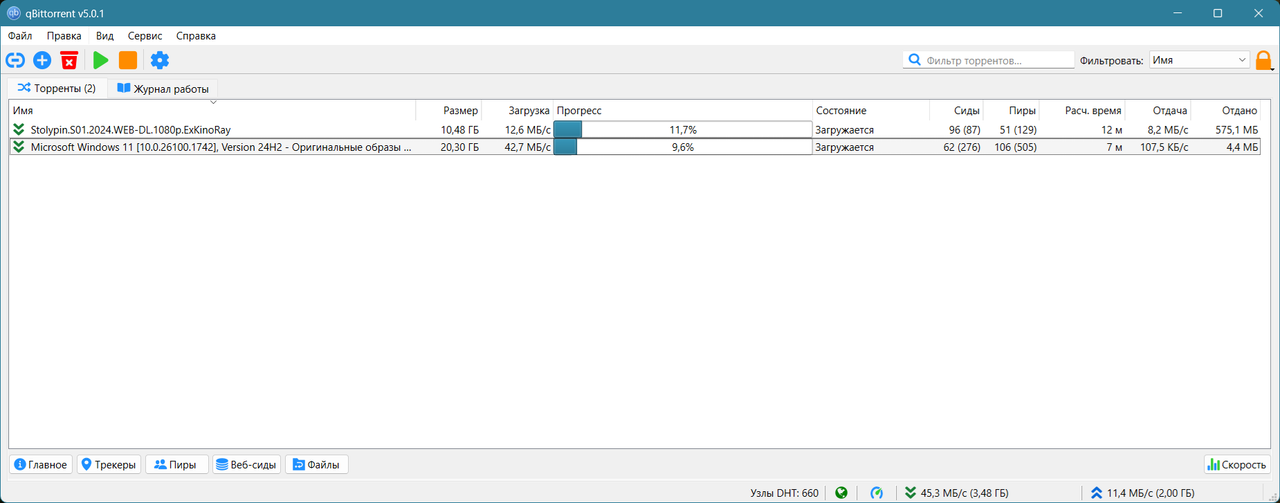Click the 10,48 ГБ size cell
Image resolution: width=1280 pixels, height=503 pixels.
(459, 130)
